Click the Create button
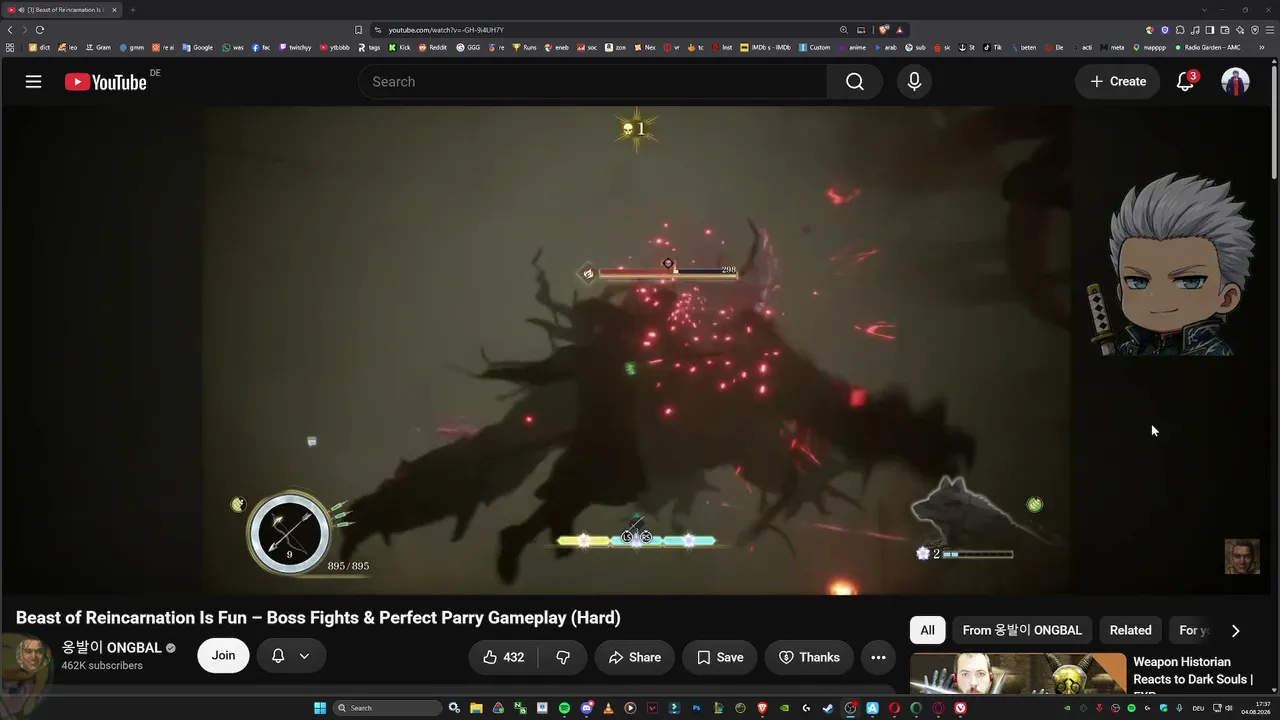1280x720 pixels. 1118,82
